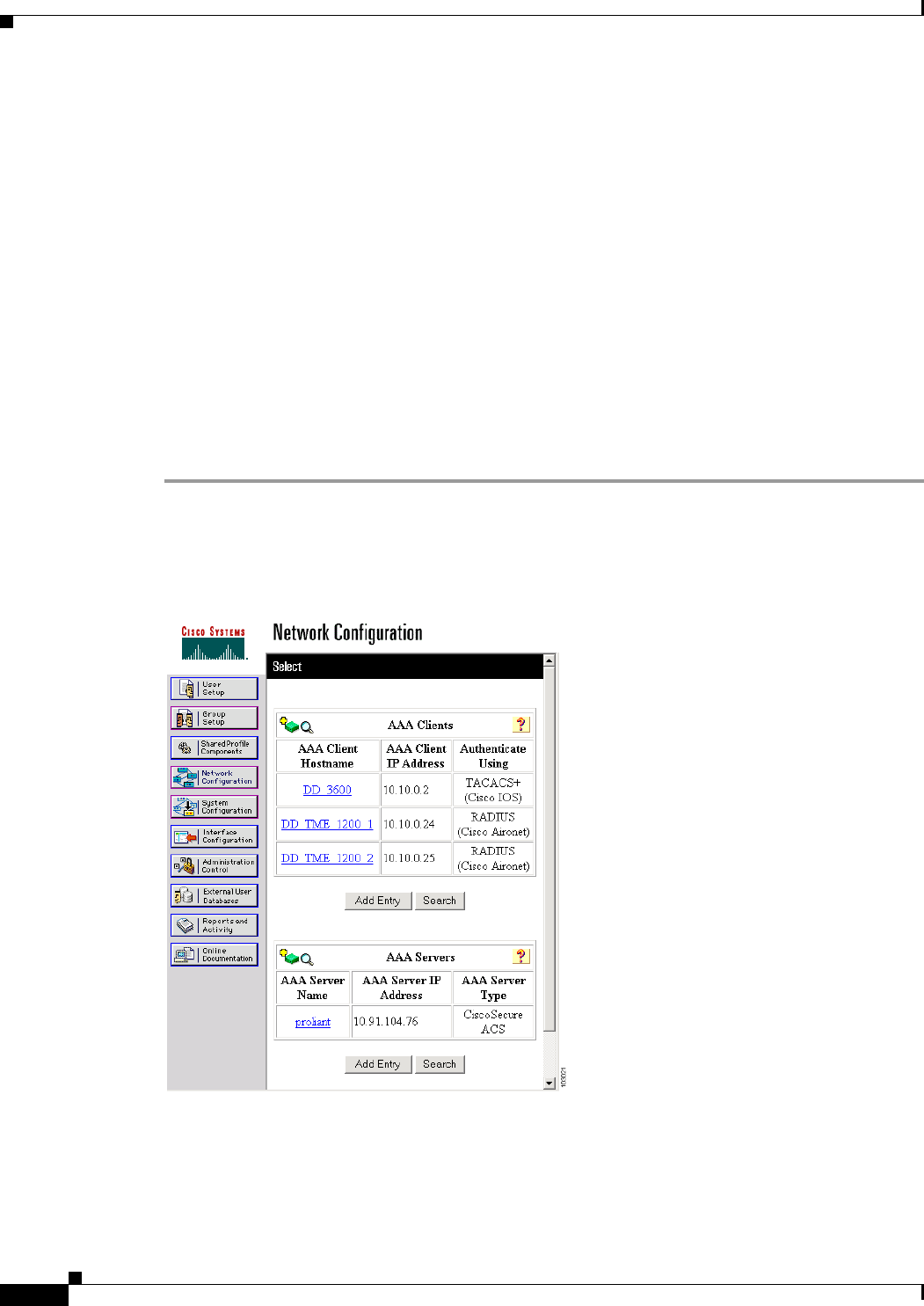Open Online Documentation

pyautogui.click(x=215, y=954)
